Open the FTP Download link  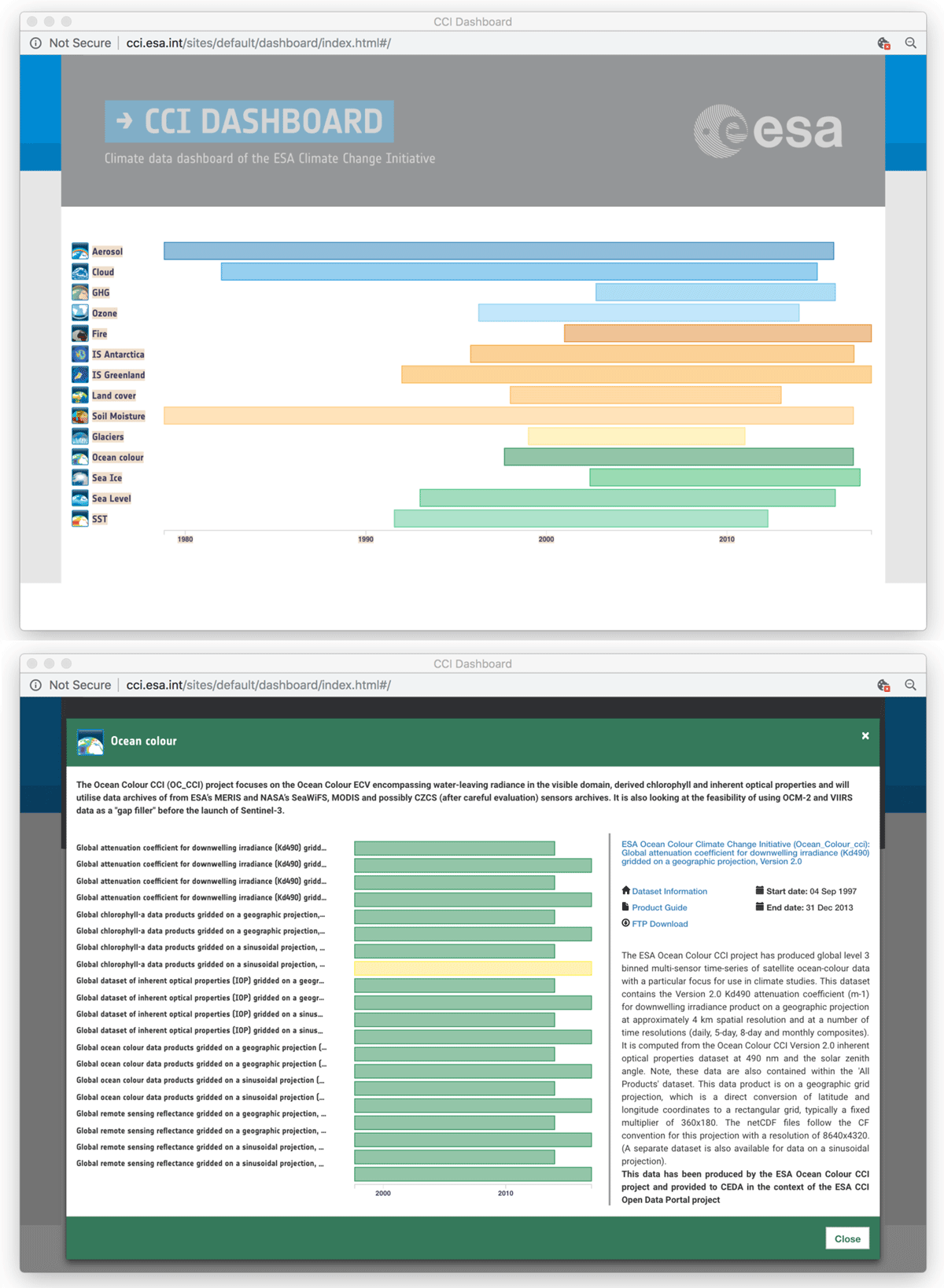tap(659, 924)
